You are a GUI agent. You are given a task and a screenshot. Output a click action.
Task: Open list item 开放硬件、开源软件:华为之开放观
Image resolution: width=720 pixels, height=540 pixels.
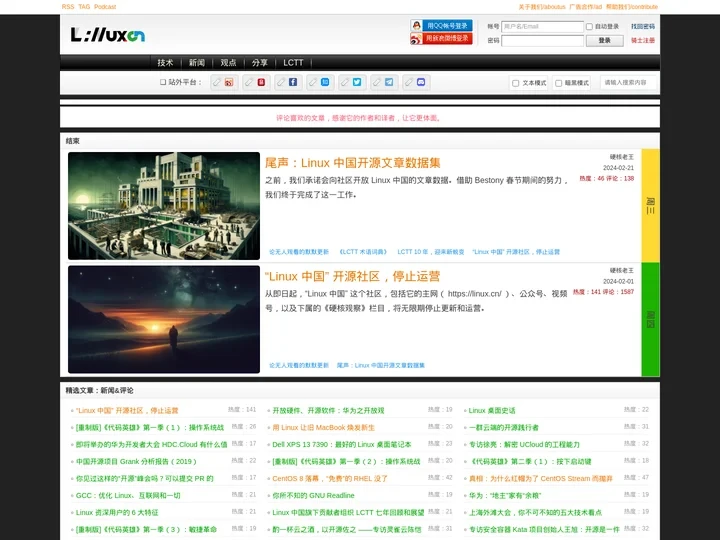coord(328,411)
